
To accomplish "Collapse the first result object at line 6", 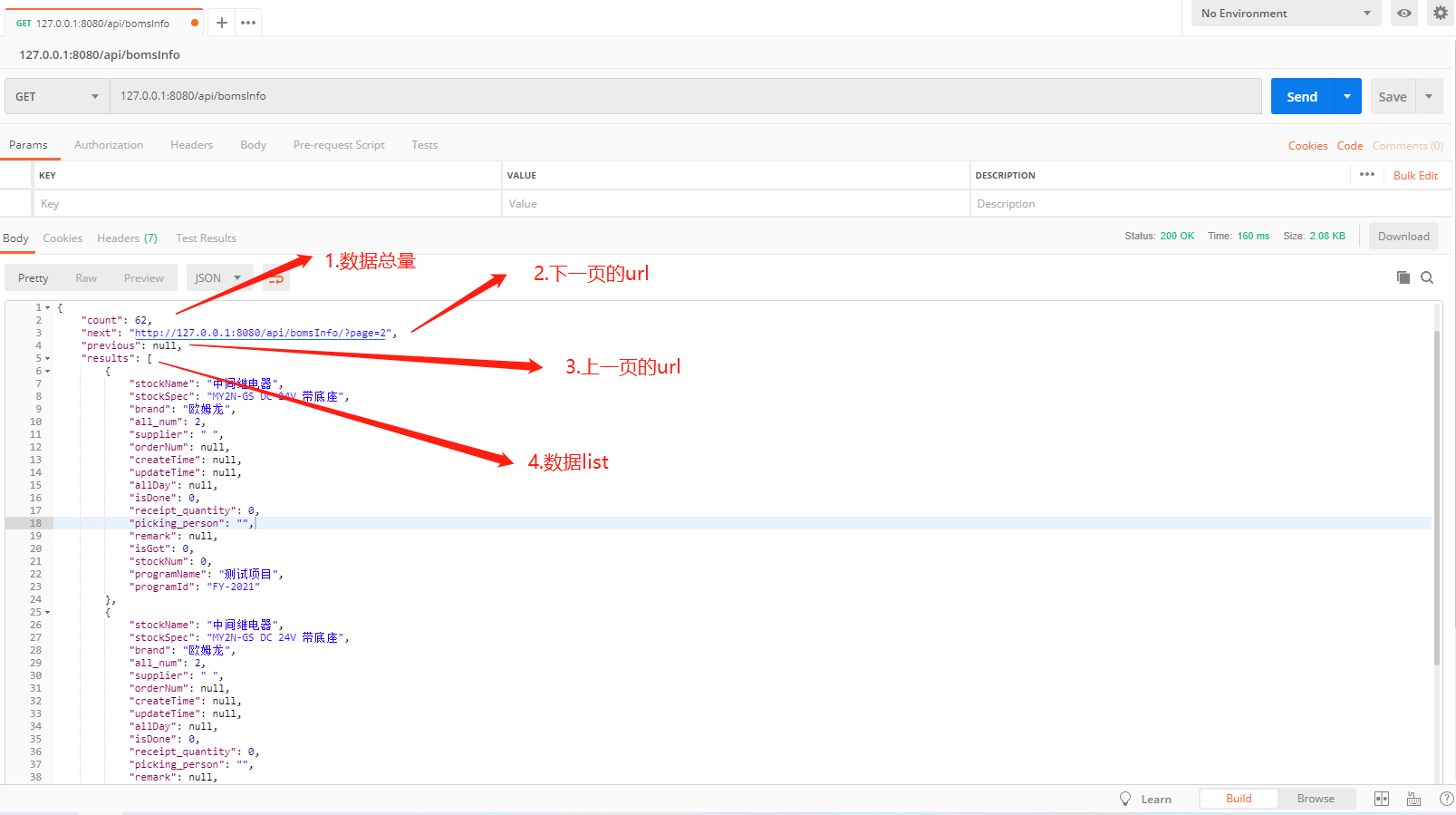I will [x=48, y=371].
